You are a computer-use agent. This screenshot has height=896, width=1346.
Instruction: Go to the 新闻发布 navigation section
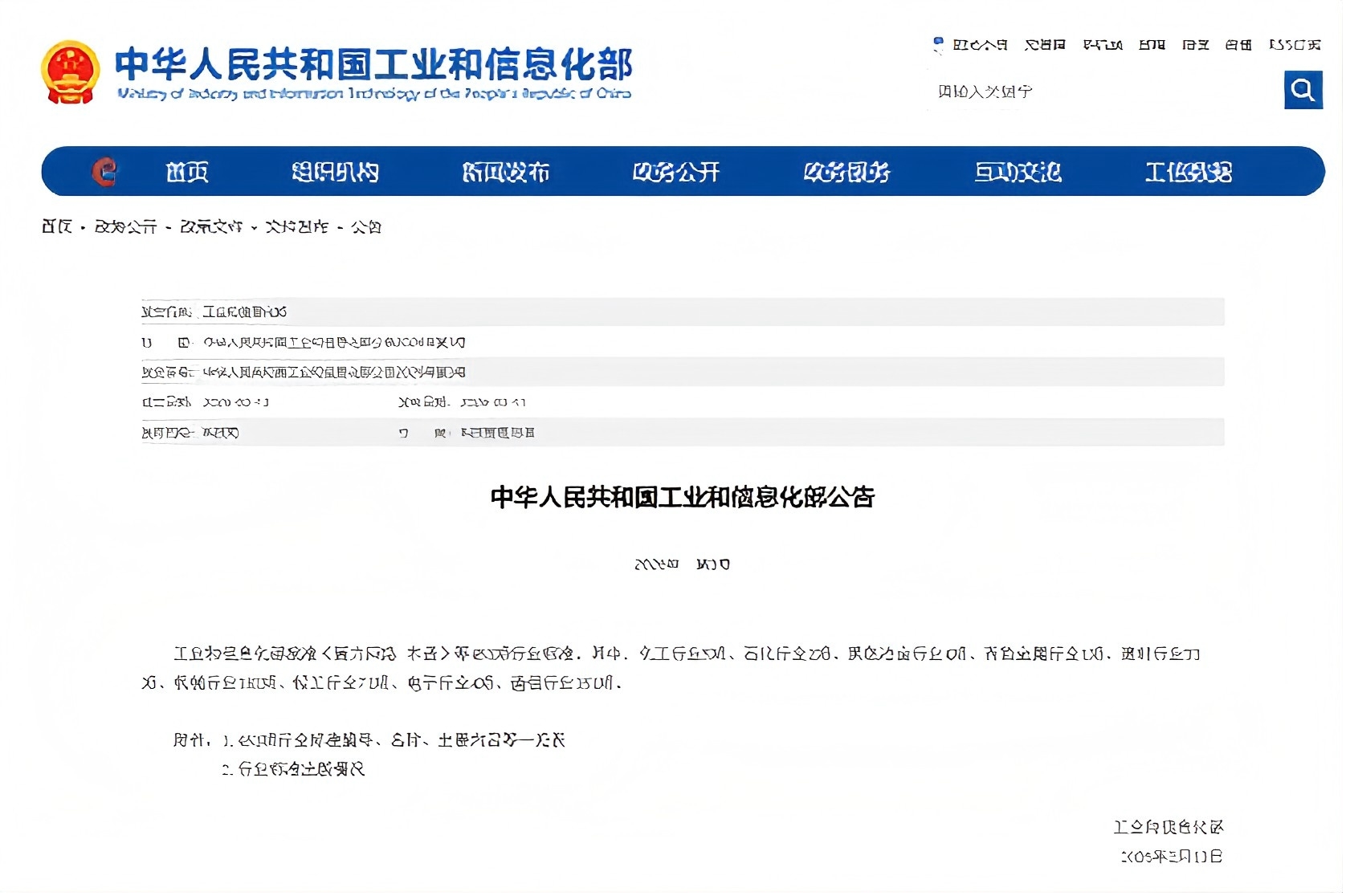coord(506,172)
